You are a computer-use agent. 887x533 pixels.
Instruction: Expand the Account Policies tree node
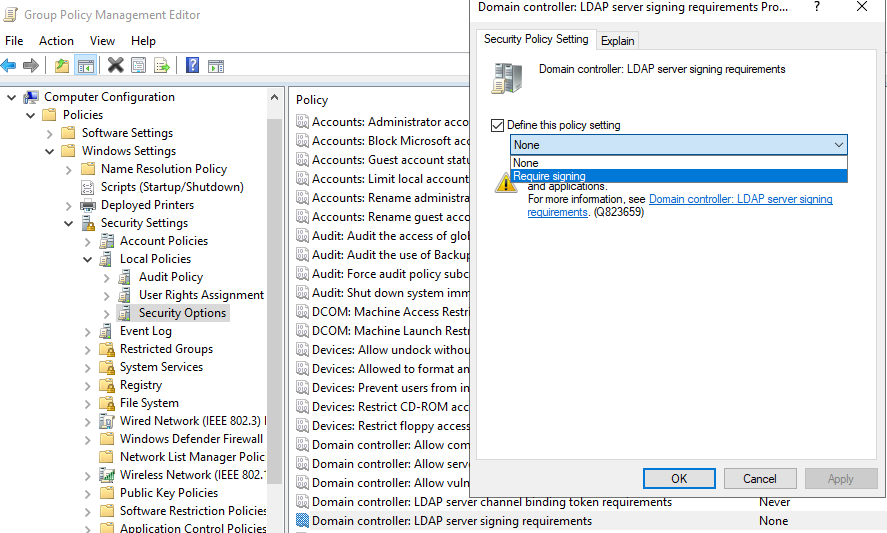pos(88,241)
